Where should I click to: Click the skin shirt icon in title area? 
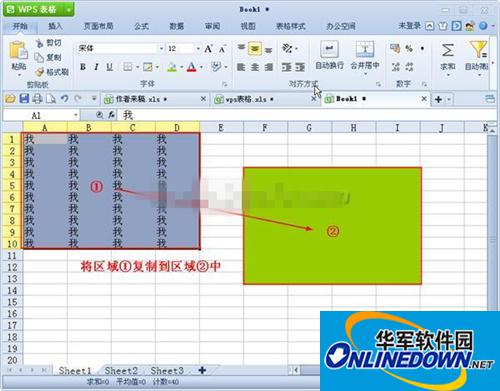(443, 26)
